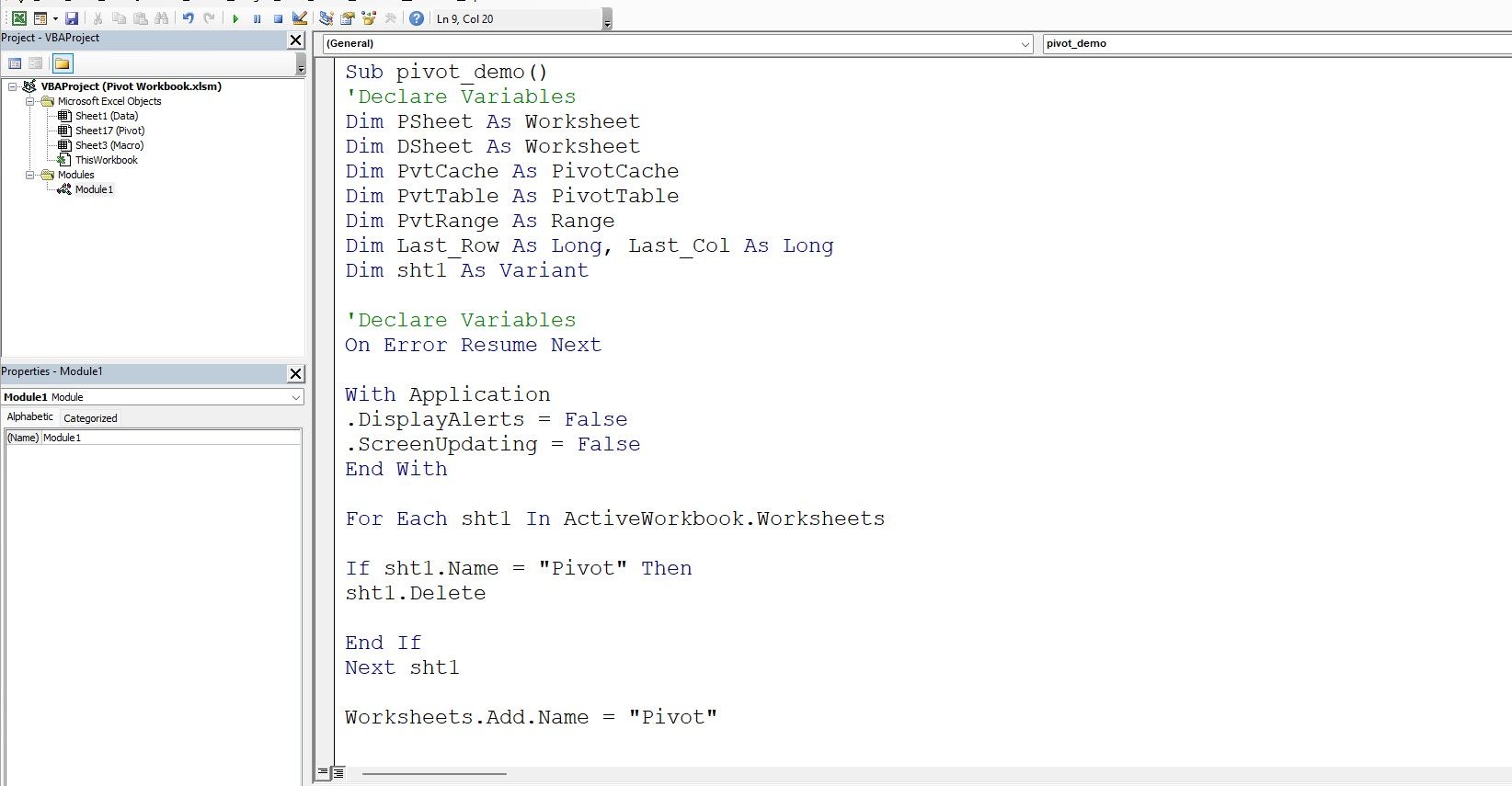Open the Project Explorer toolbar icon
This screenshot has width=1512, height=786.
tap(326, 18)
